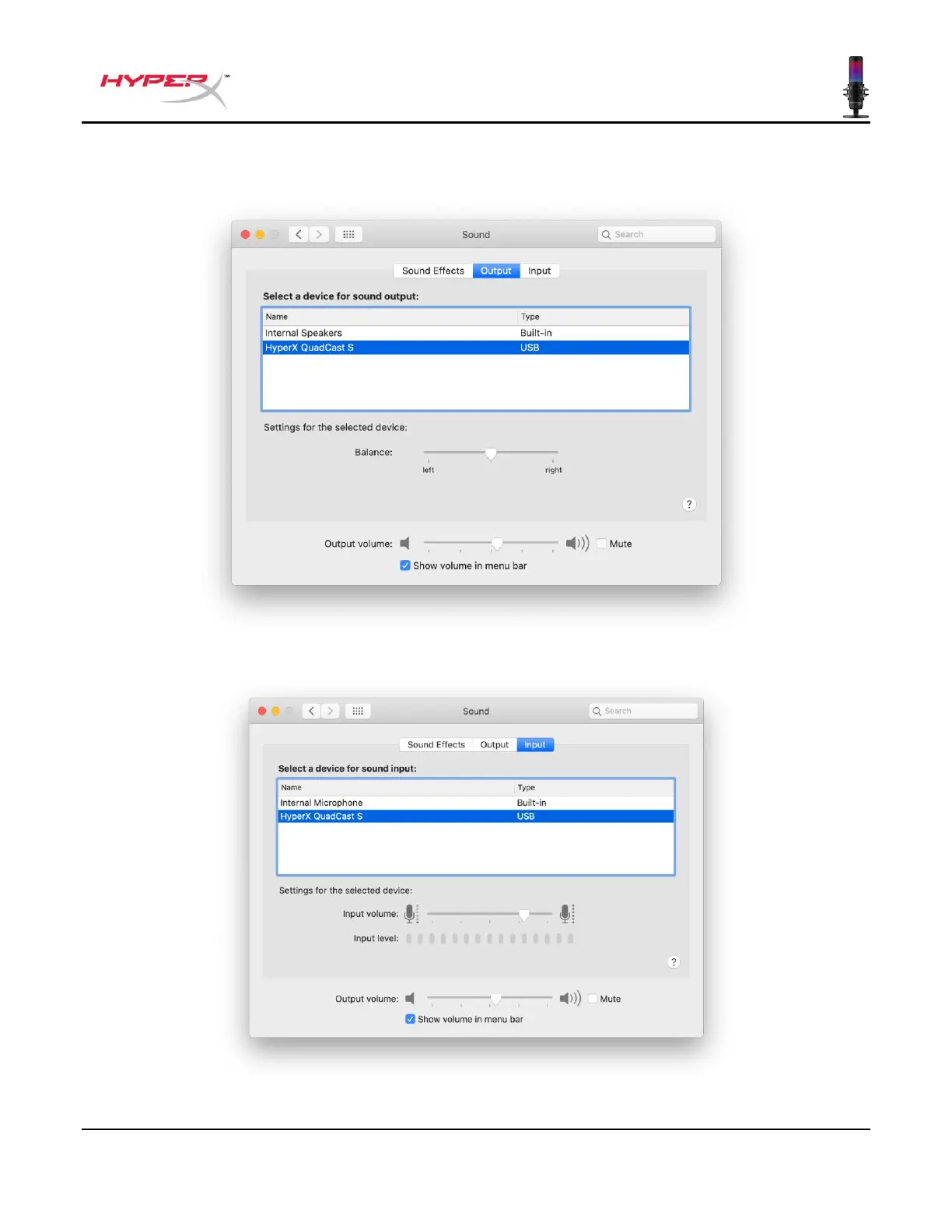Click the grid Show All icon in lower window
This screenshot has width=952, height=1232.
[x=358, y=711]
